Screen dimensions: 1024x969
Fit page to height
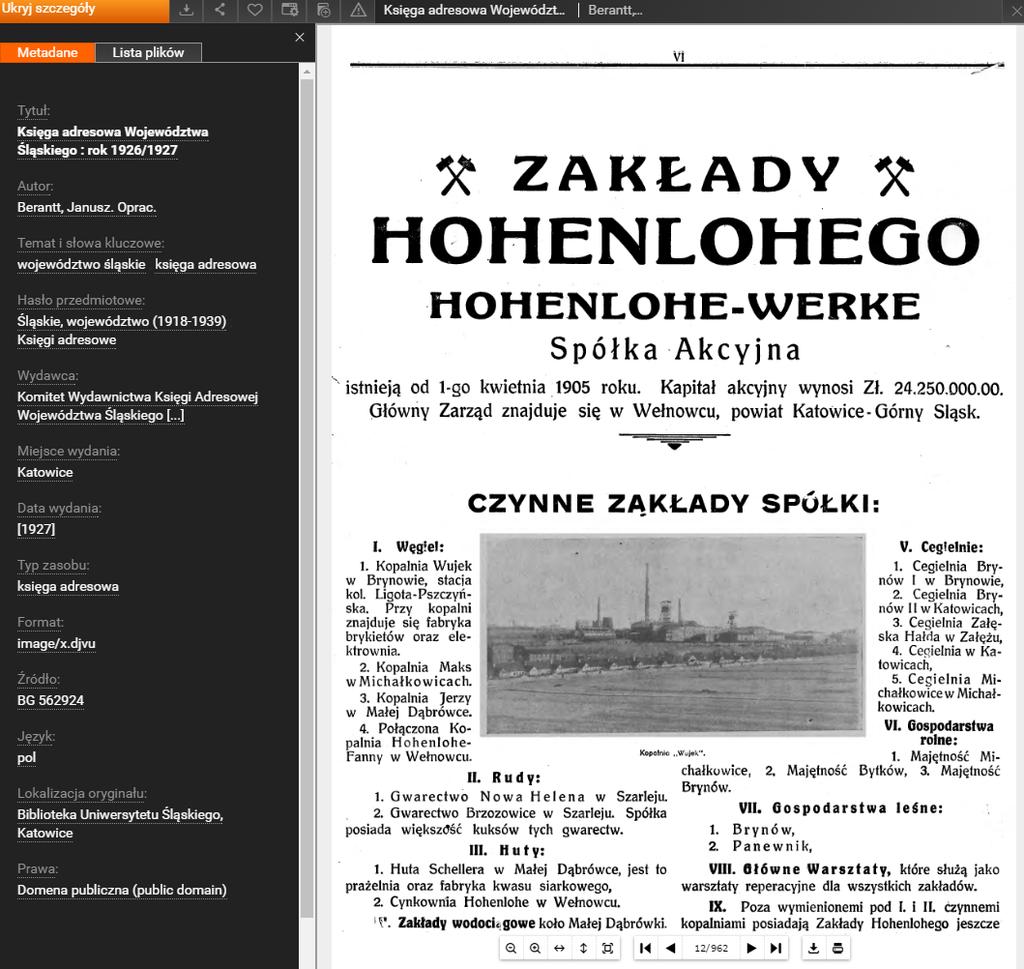coord(583,948)
